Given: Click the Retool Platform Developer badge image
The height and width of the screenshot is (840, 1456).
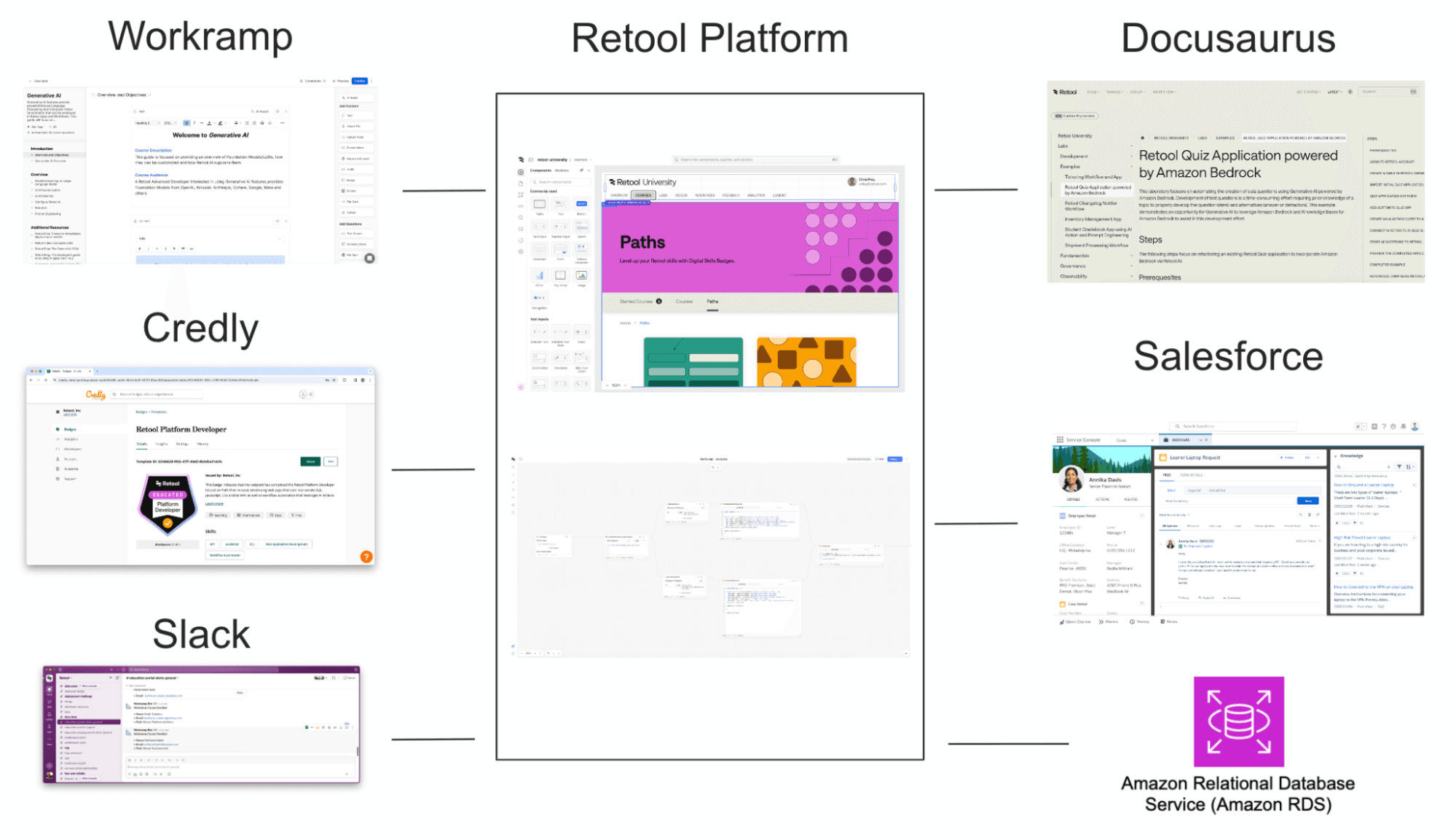Looking at the screenshot, I should tap(168, 503).
